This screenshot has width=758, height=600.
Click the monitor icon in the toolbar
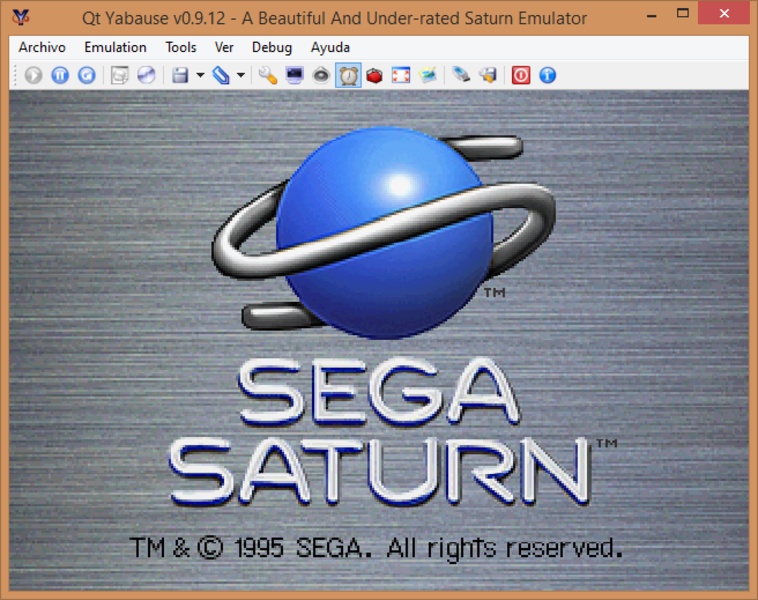(295, 75)
